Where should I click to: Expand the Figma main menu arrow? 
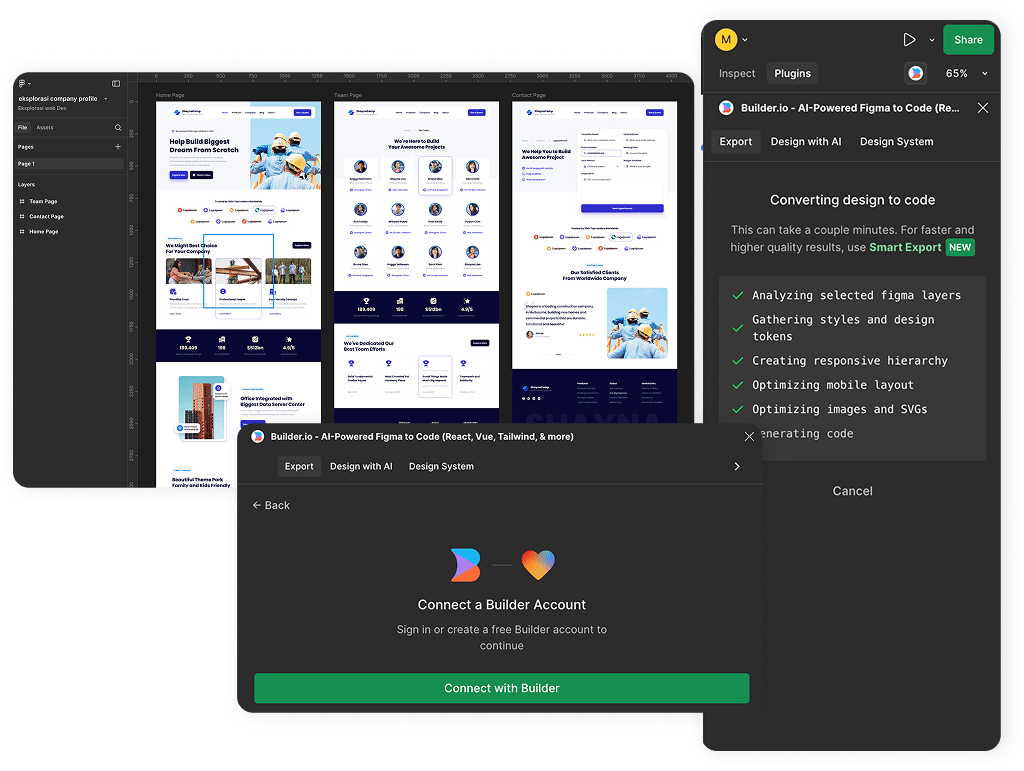29,84
